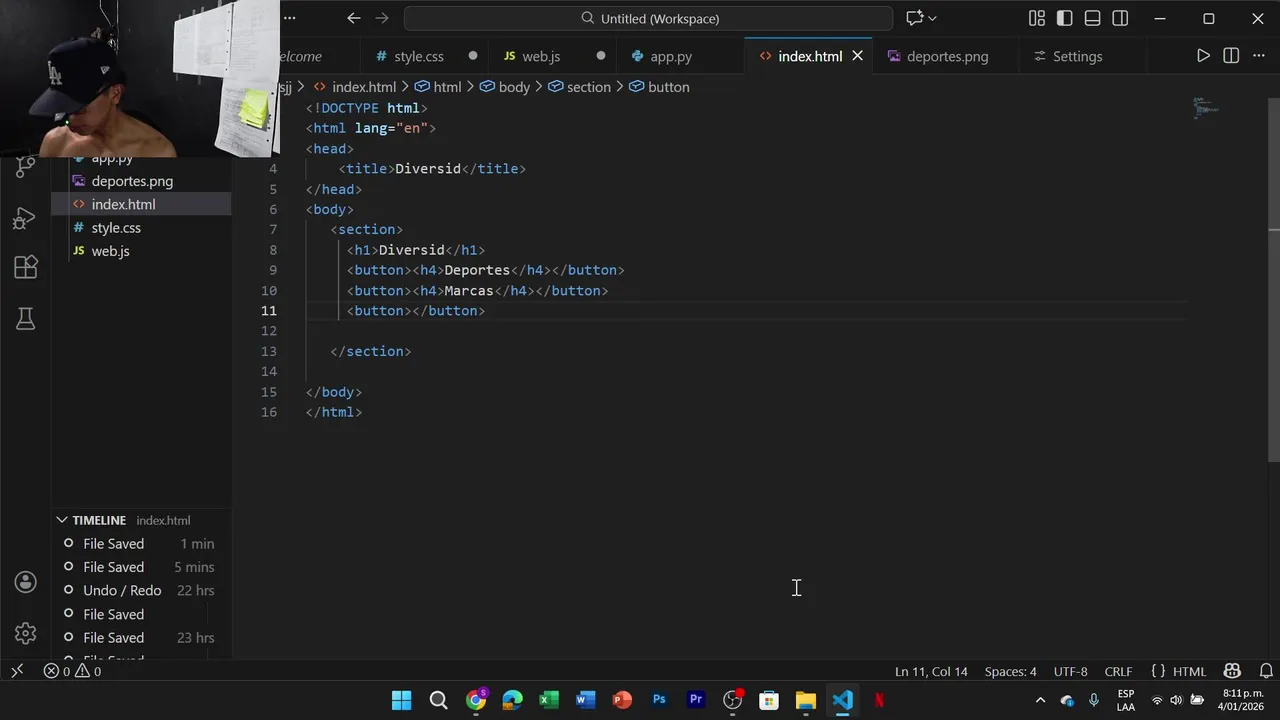Image resolution: width=1280 pixels, height=720 pixels.
Task: Open the Undo / Redo timeline entry
Action: point(141,590)
